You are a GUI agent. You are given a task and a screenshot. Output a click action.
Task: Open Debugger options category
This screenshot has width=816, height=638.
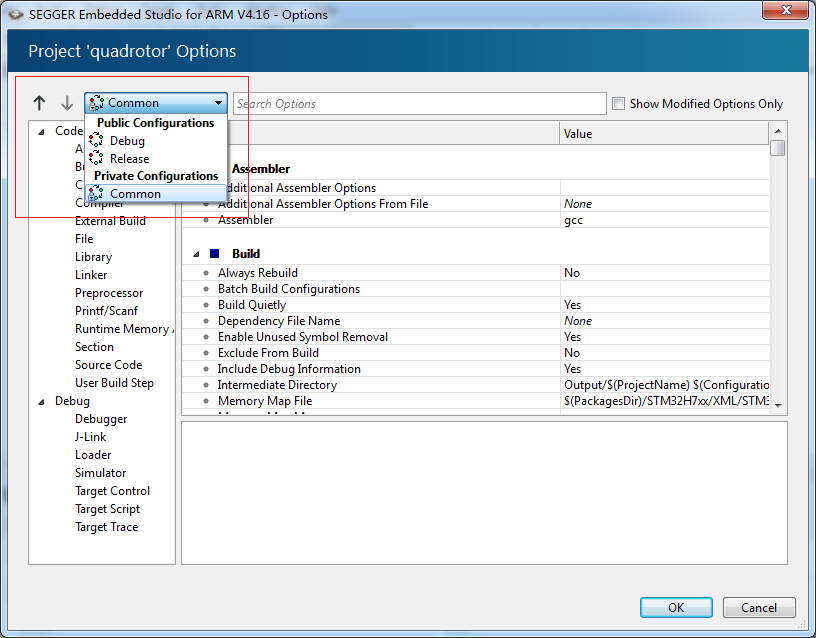[x=101, y=419]
